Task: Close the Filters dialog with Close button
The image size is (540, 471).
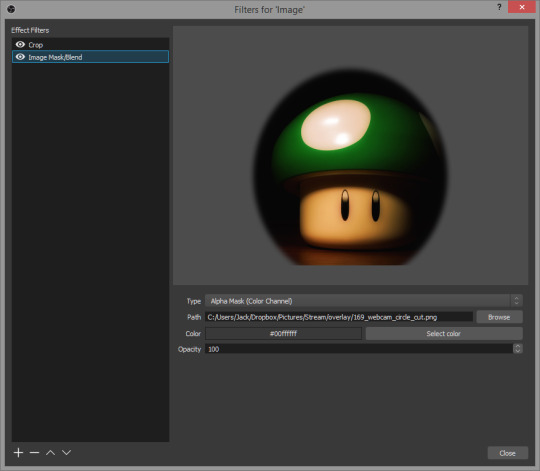Action: tap(507, 453)
